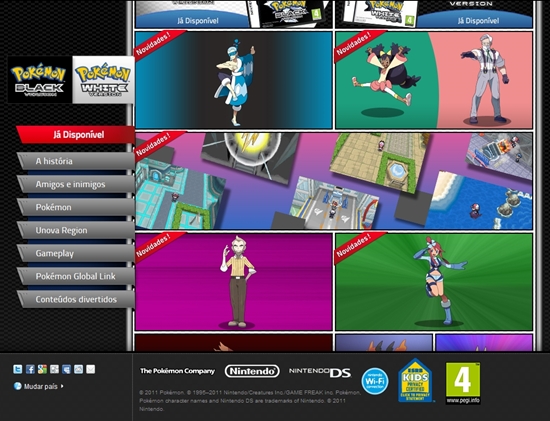Open the Gameplay menu item
550x421 pixels.
click(x=76, y=253)
